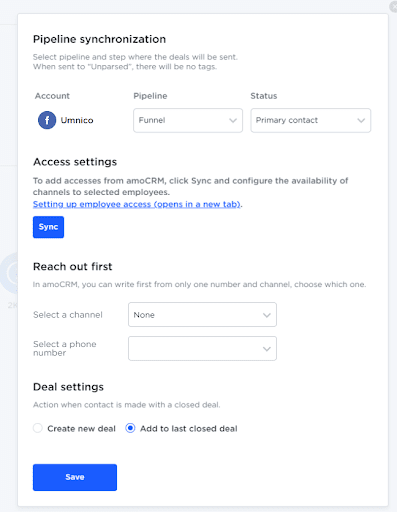
Task: Close the settings dialog with the X icon
Action: point(393,7)
